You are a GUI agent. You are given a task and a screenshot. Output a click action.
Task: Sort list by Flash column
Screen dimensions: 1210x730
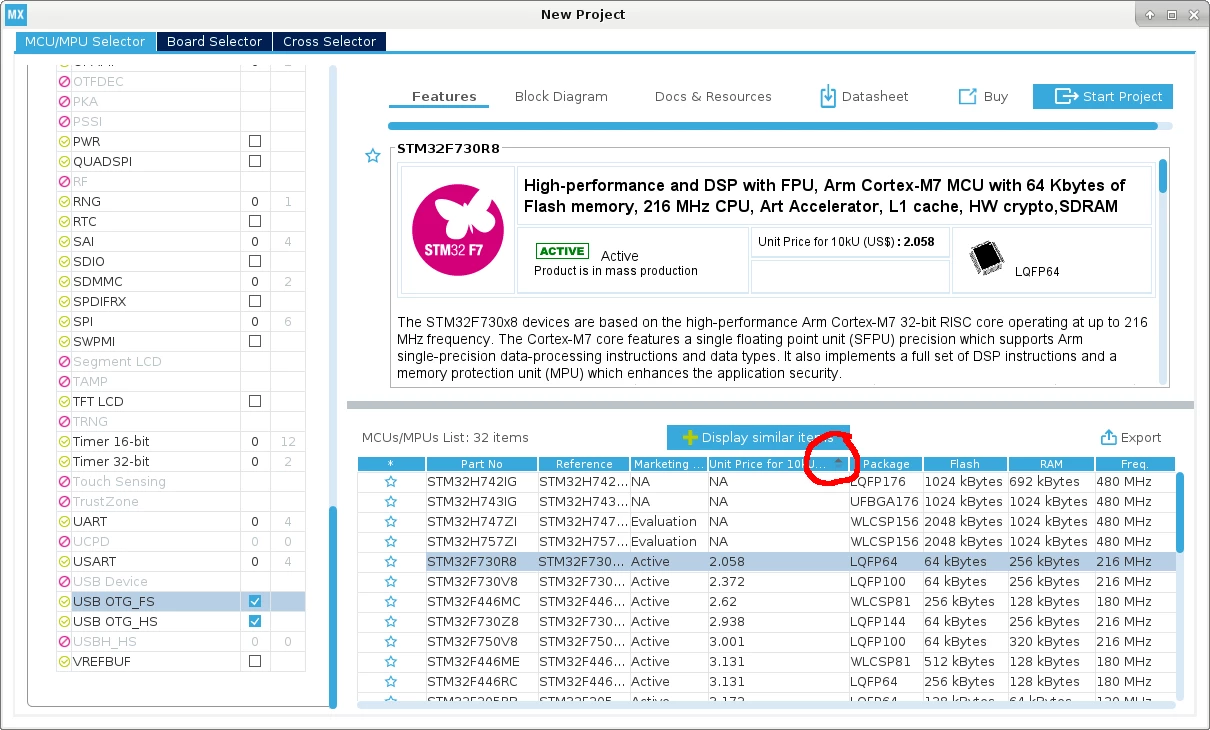(965, 464)
